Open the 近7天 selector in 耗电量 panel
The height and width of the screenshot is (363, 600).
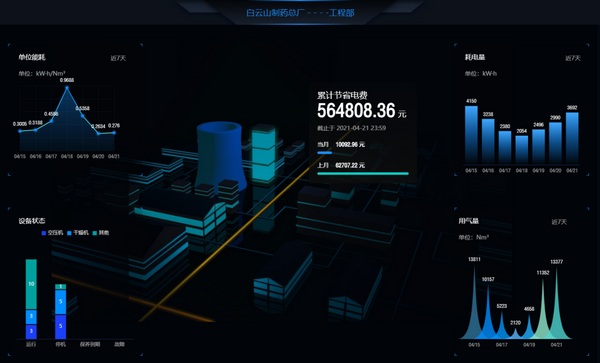[573, 58]
